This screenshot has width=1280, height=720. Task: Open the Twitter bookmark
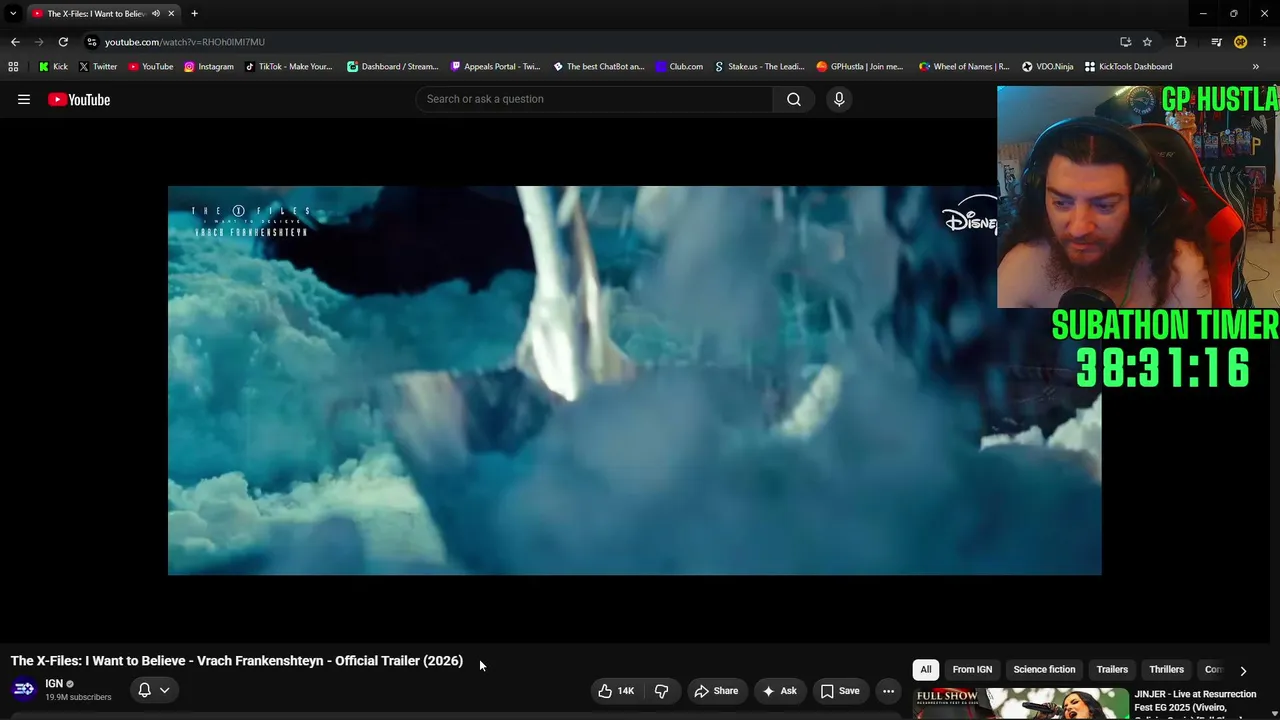click(97, 67)
